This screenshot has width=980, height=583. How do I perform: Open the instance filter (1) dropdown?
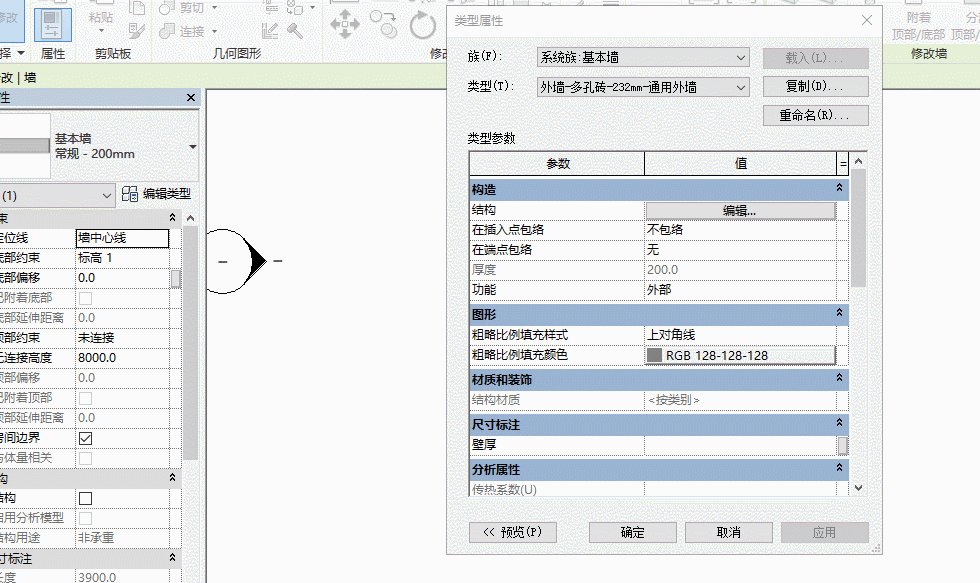coord(106,196)
